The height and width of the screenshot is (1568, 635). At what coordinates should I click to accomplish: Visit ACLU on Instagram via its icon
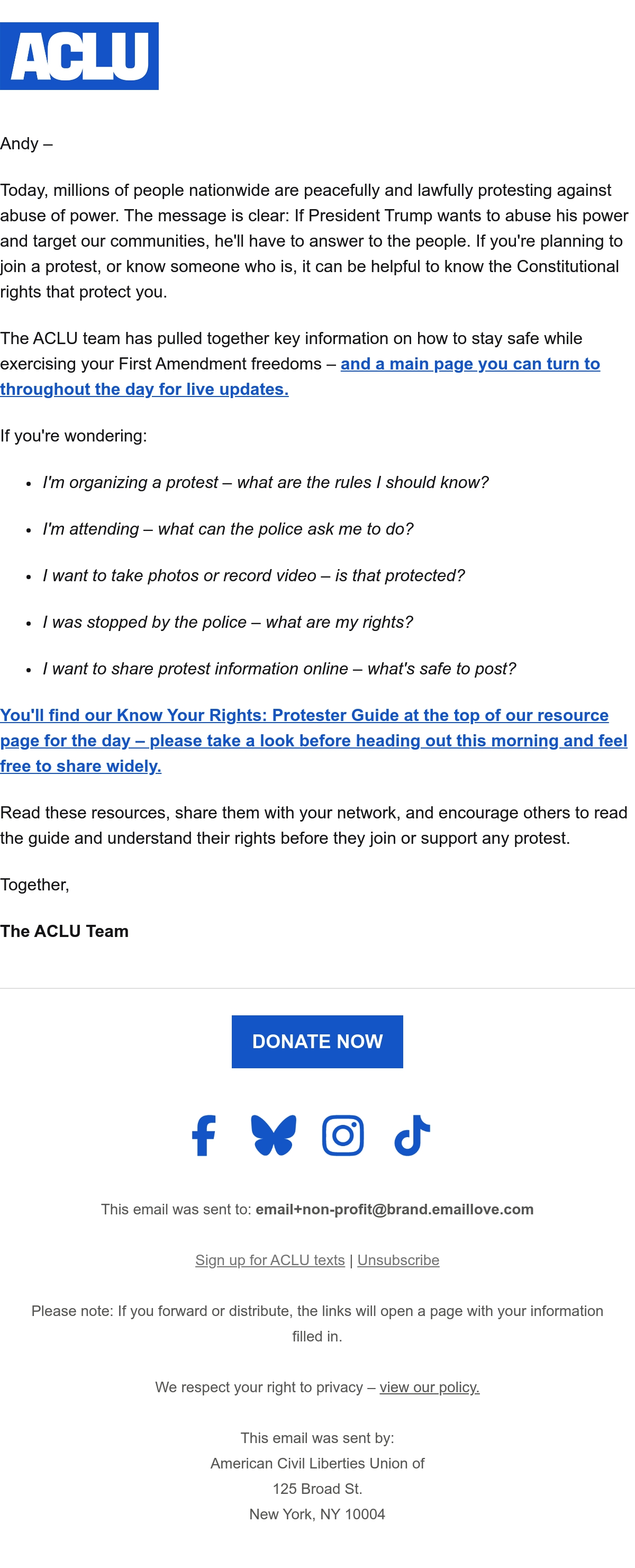coord(343,1134)
